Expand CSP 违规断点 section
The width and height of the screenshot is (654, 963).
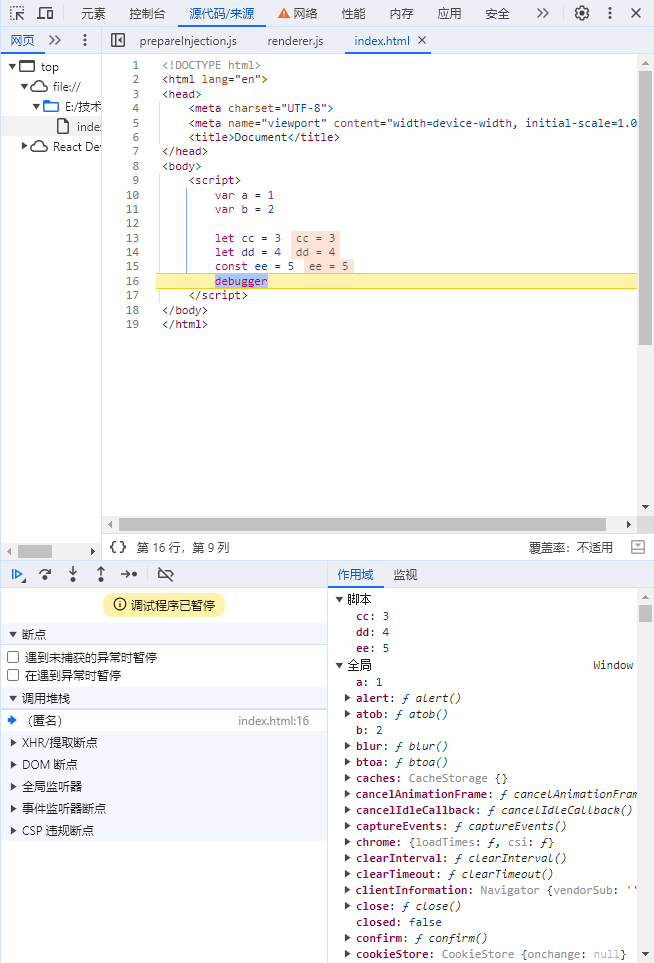pyautogui.click(x=13, y=831)
